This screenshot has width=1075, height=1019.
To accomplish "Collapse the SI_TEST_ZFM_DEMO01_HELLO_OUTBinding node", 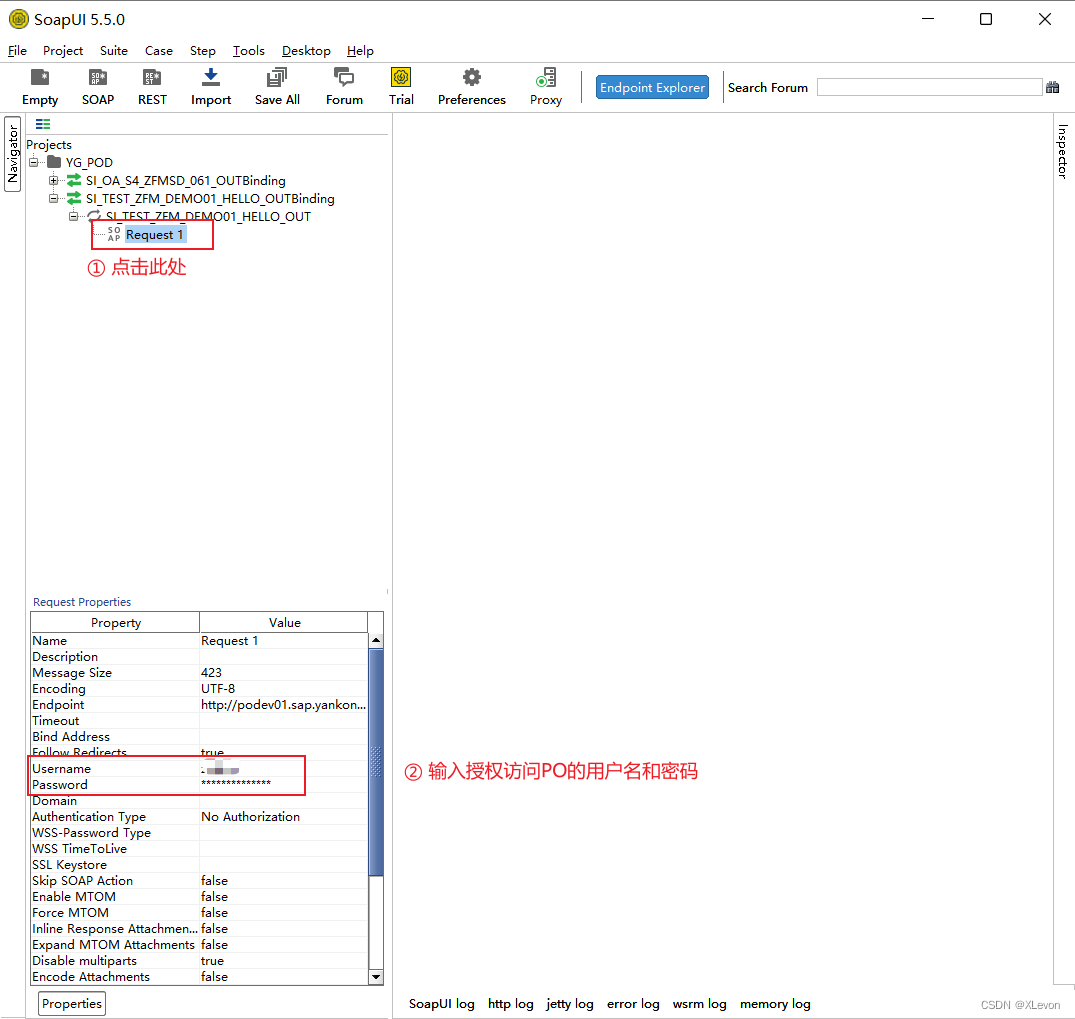I will [x=53, y=198].
